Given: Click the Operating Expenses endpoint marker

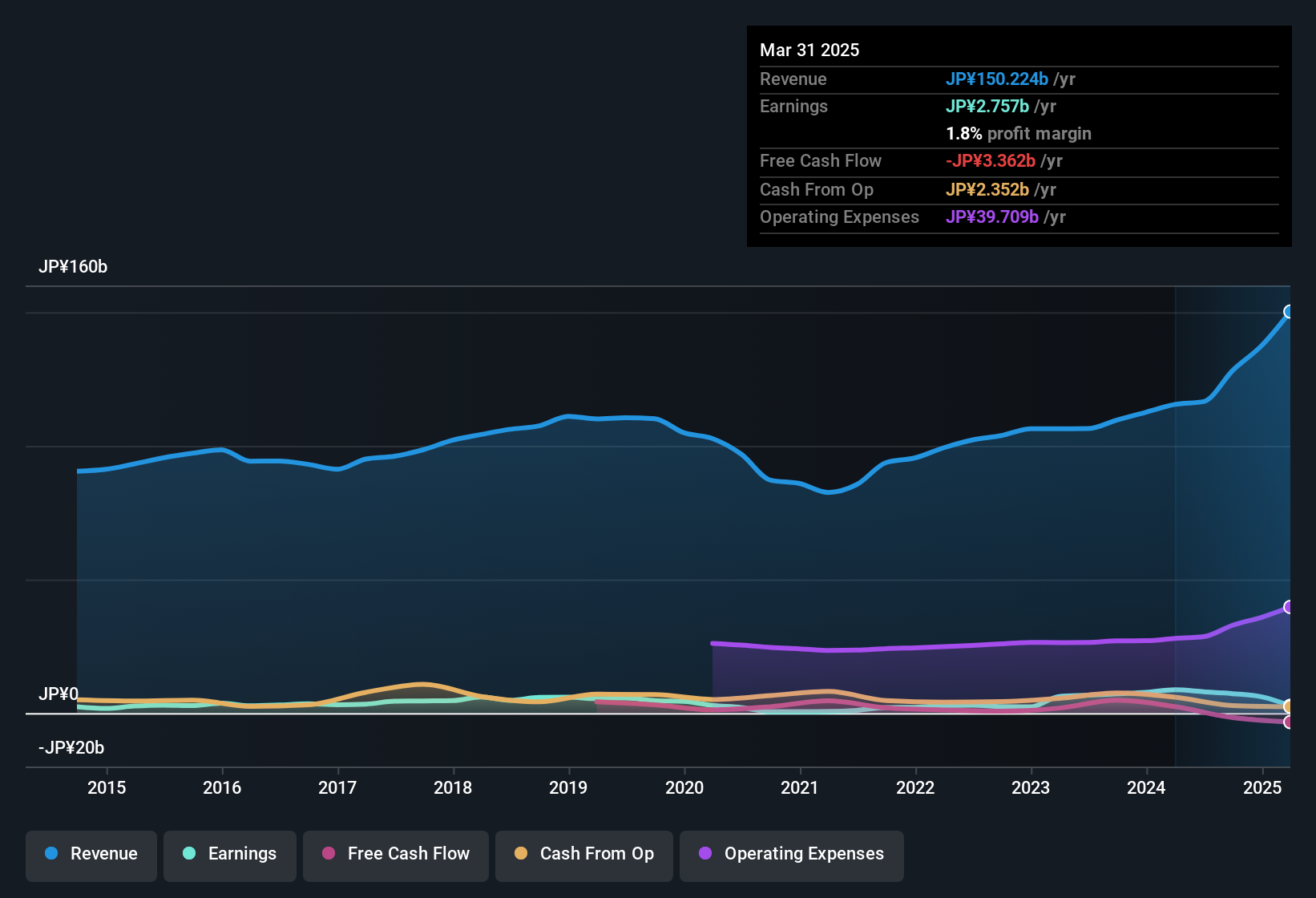Looking at the screenshot, I should [1289, 607].
